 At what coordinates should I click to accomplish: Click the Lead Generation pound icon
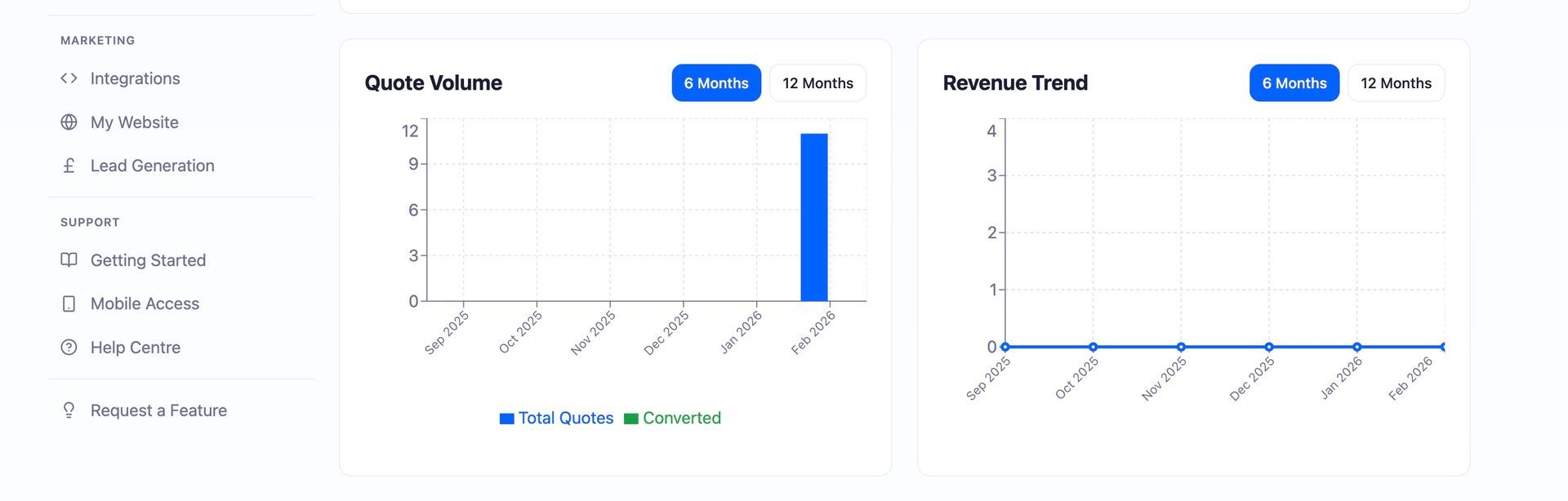pos(69,166)
